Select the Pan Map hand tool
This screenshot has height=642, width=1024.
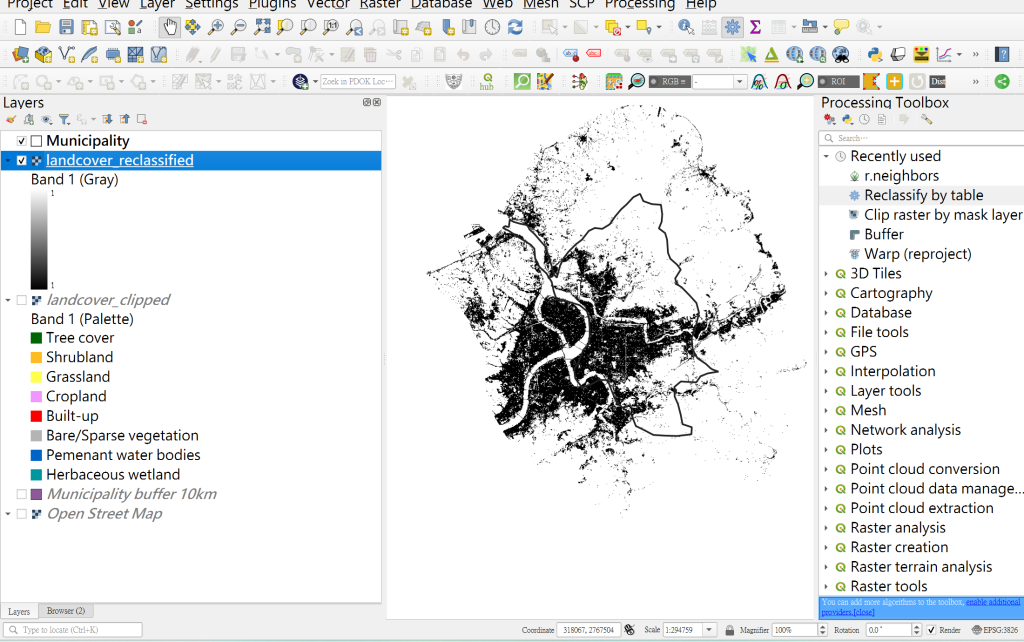[x=170, y=27]
